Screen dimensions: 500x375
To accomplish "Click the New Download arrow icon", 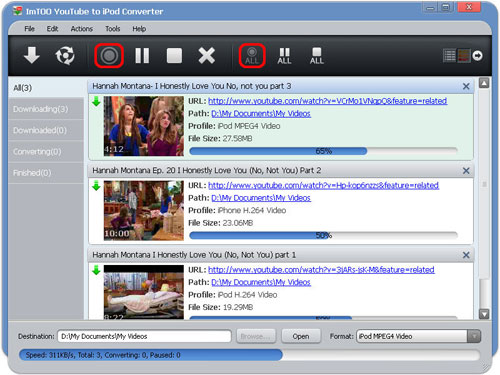I will click(x=32, y=55).
